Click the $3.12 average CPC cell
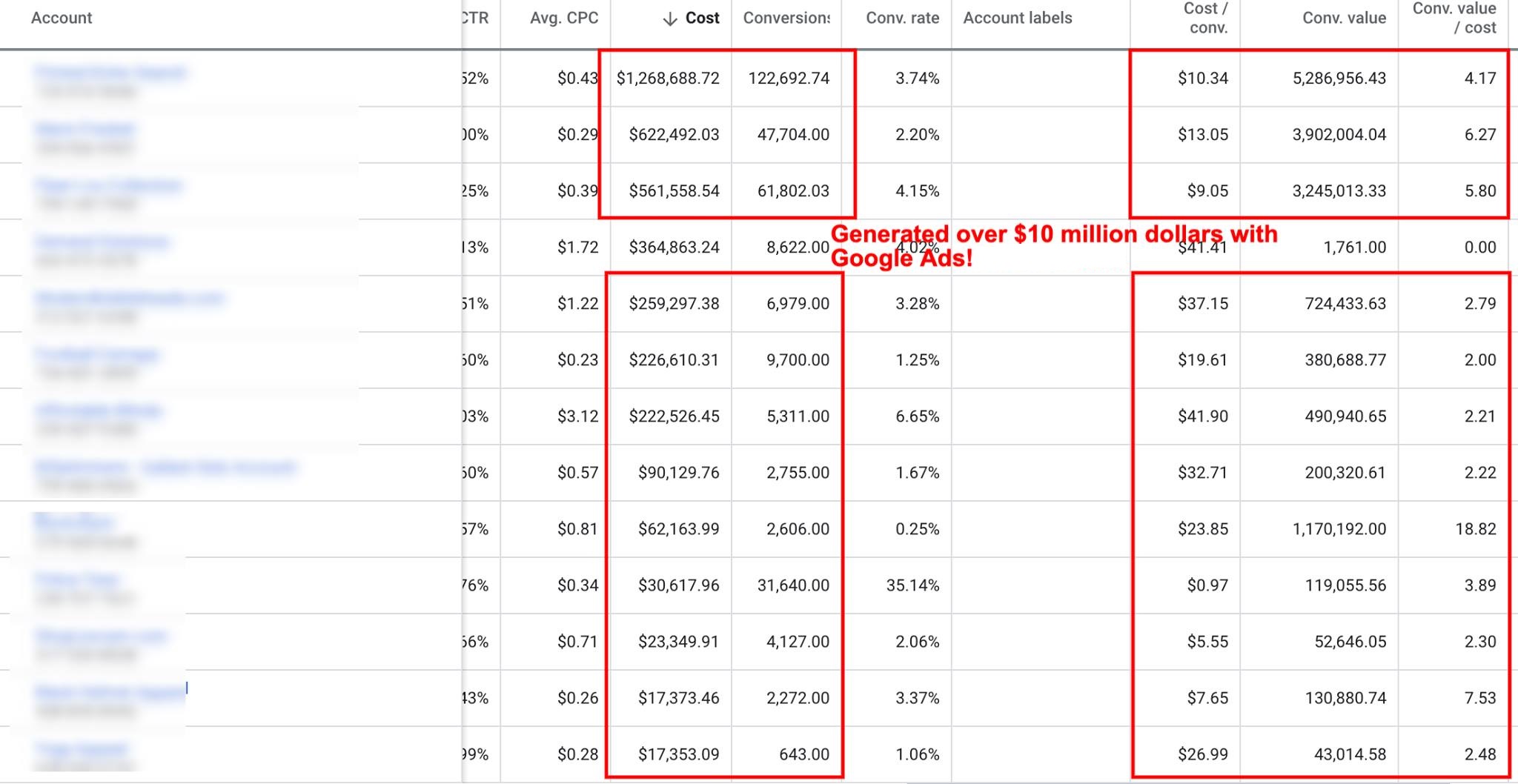The width and height of the screenshot is (1518, 784). 577,416
